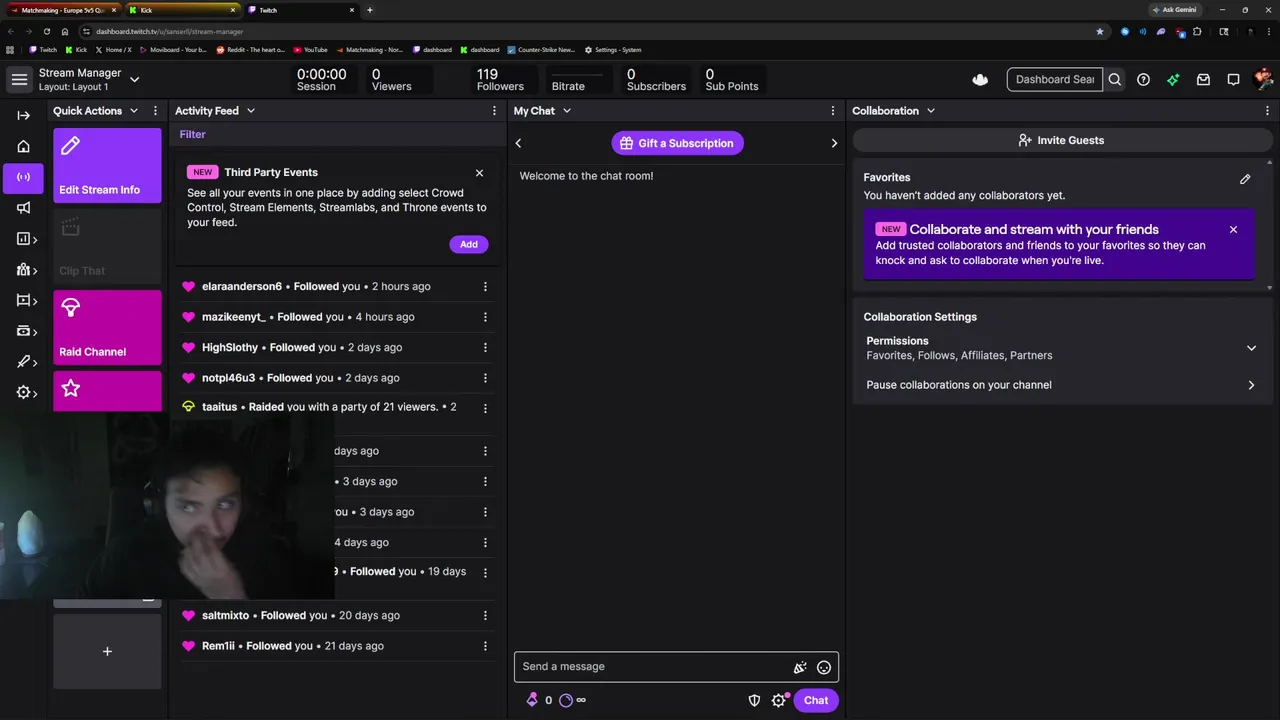Open options for HighSlothy follow event
The width and height of the screenshot is (1280, 720).
click(x=485, y=348)
